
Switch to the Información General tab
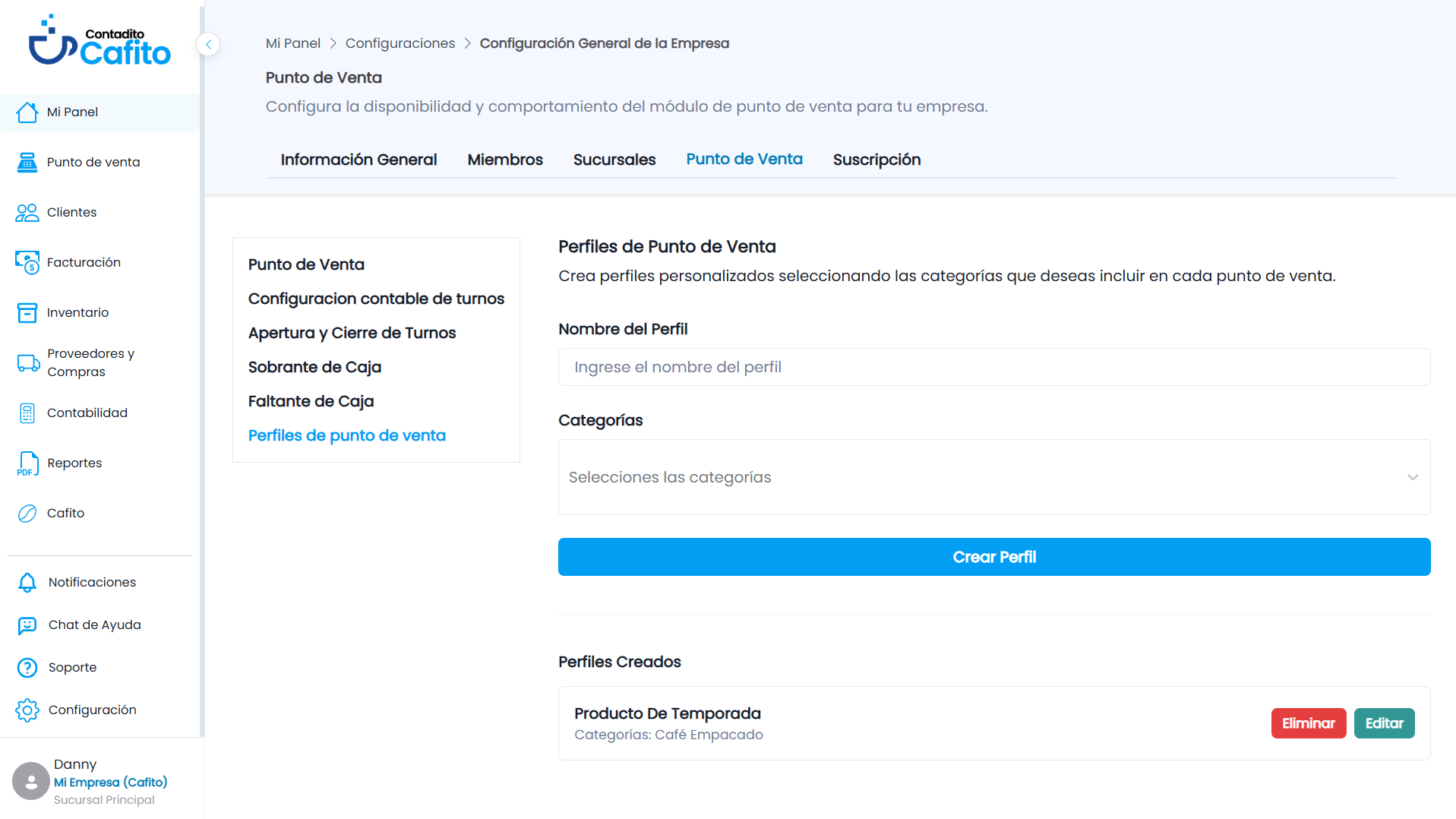tap(358, 160)
